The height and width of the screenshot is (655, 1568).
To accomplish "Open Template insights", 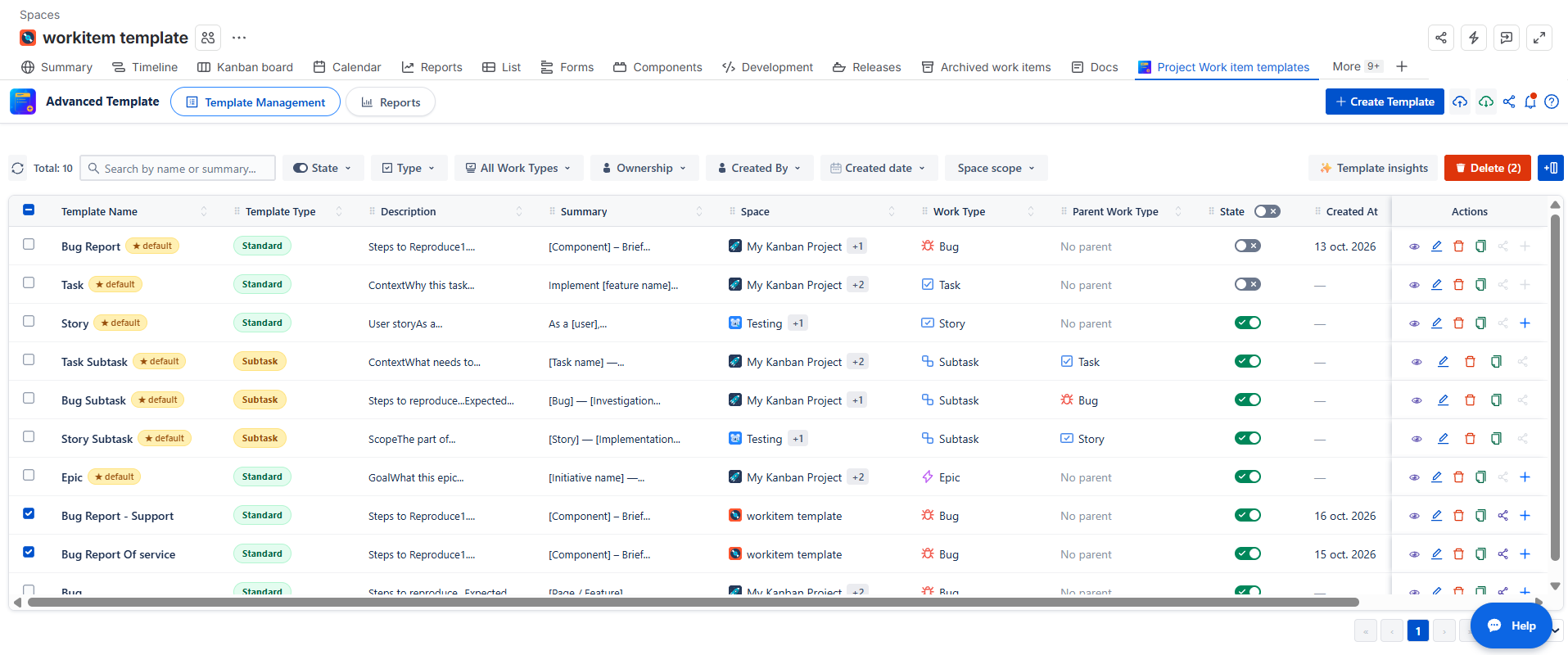I will pos(1373,168).
